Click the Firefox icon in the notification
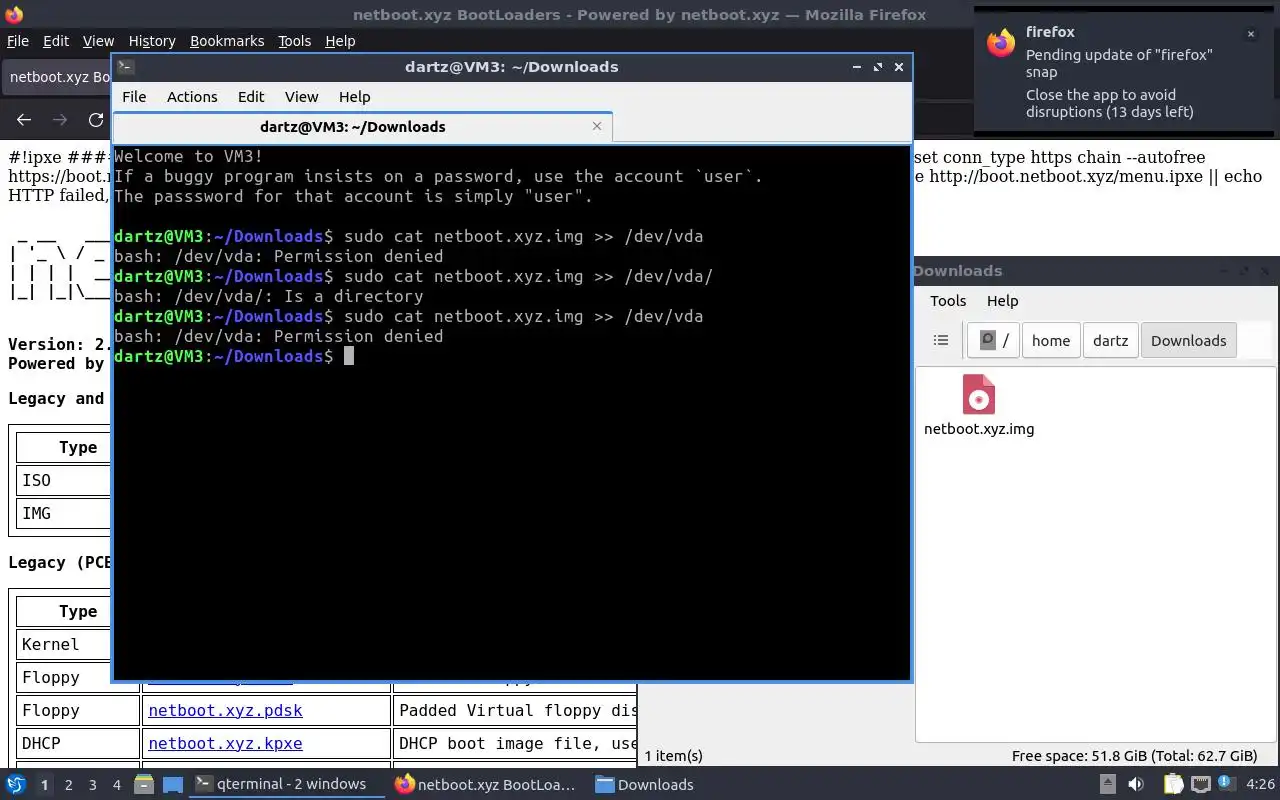Image resolution: width=1280 pixels, height=800 pixels. click(x=1001, y=43)
